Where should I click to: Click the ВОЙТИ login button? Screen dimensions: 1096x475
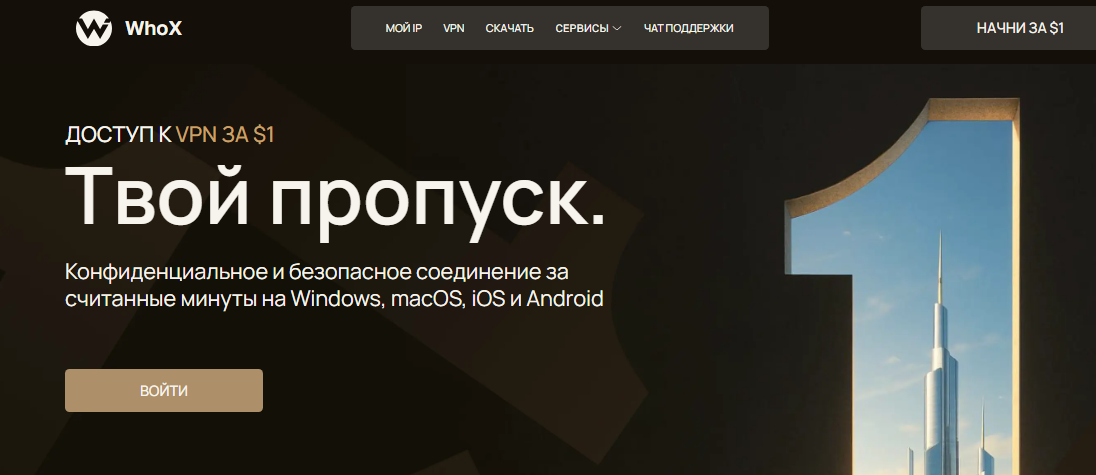164,391
